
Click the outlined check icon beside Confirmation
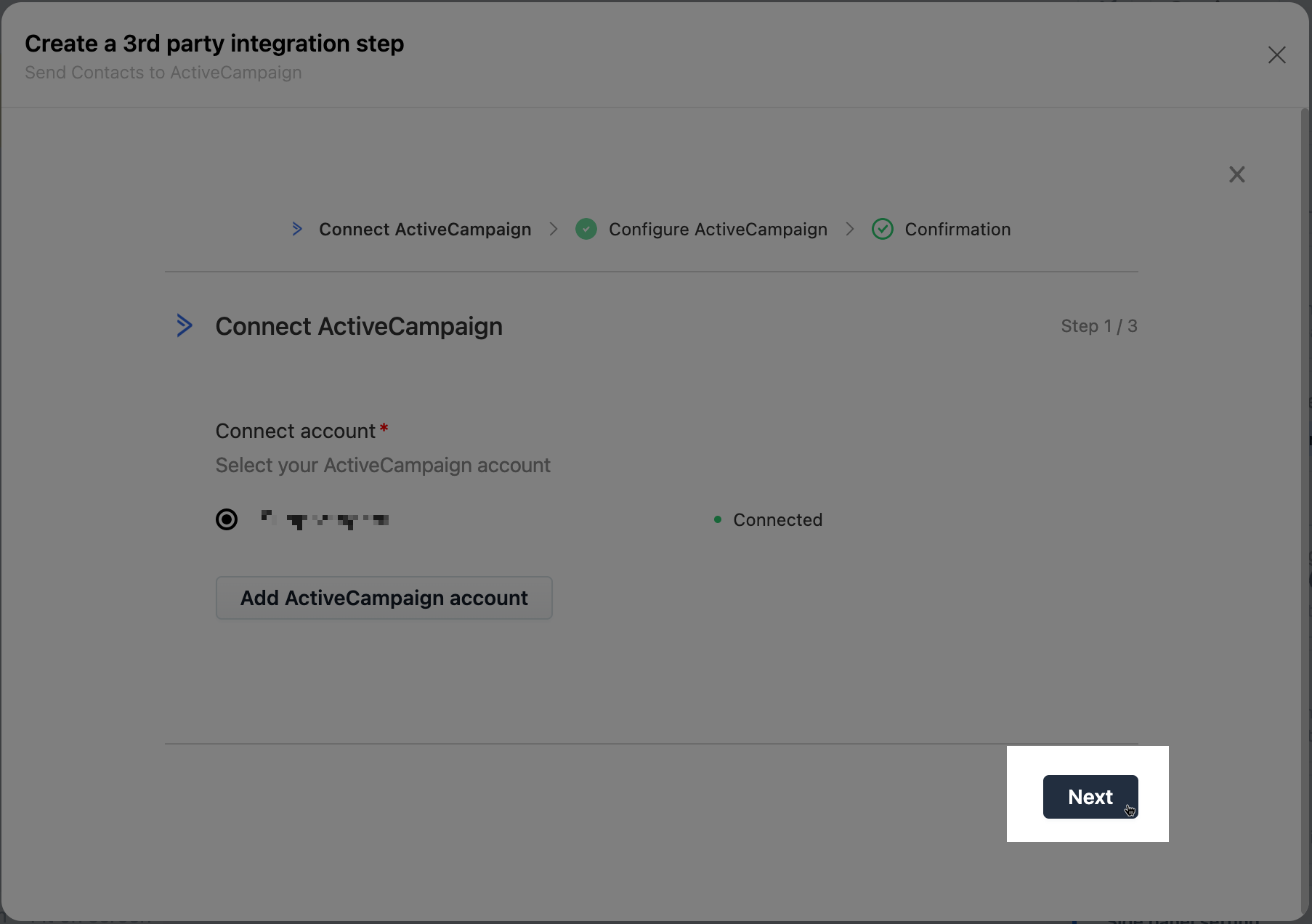click(x=883, y=230)
